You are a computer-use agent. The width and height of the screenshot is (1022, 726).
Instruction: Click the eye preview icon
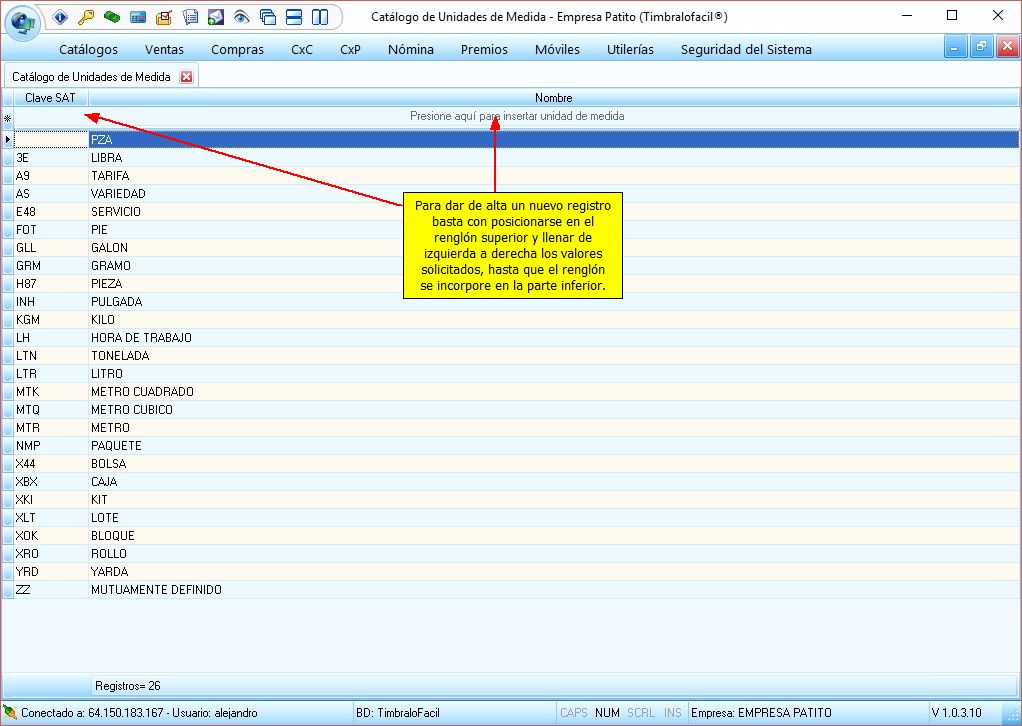[x=242, y=17]
